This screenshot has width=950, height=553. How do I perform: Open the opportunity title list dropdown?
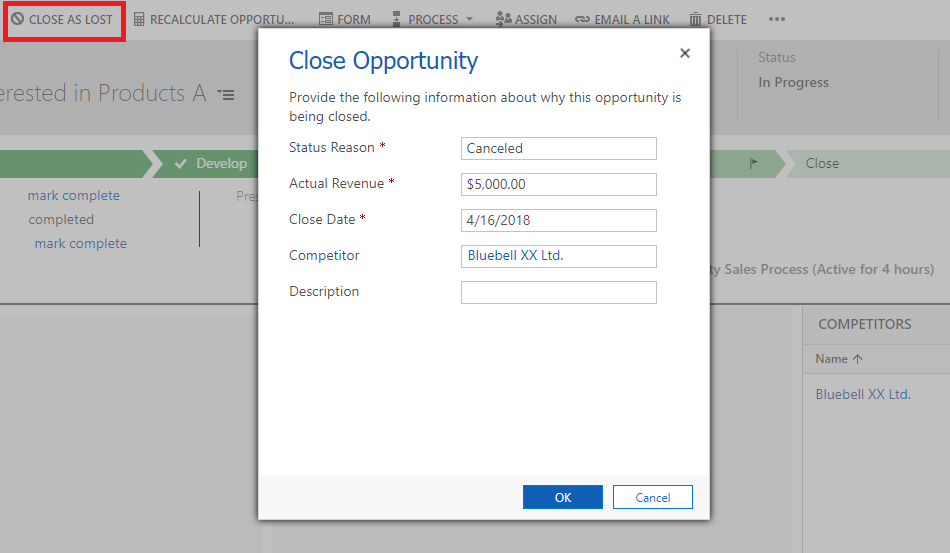[226, 95]
